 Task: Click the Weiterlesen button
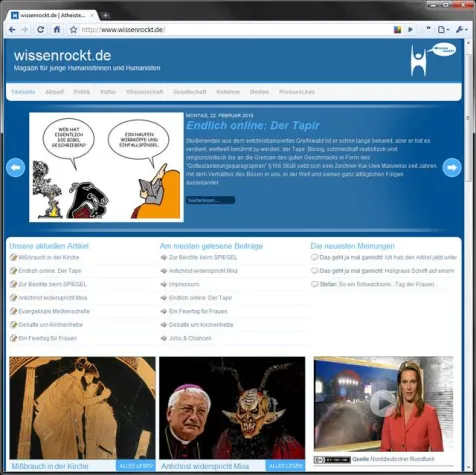(x=210, y=200)
